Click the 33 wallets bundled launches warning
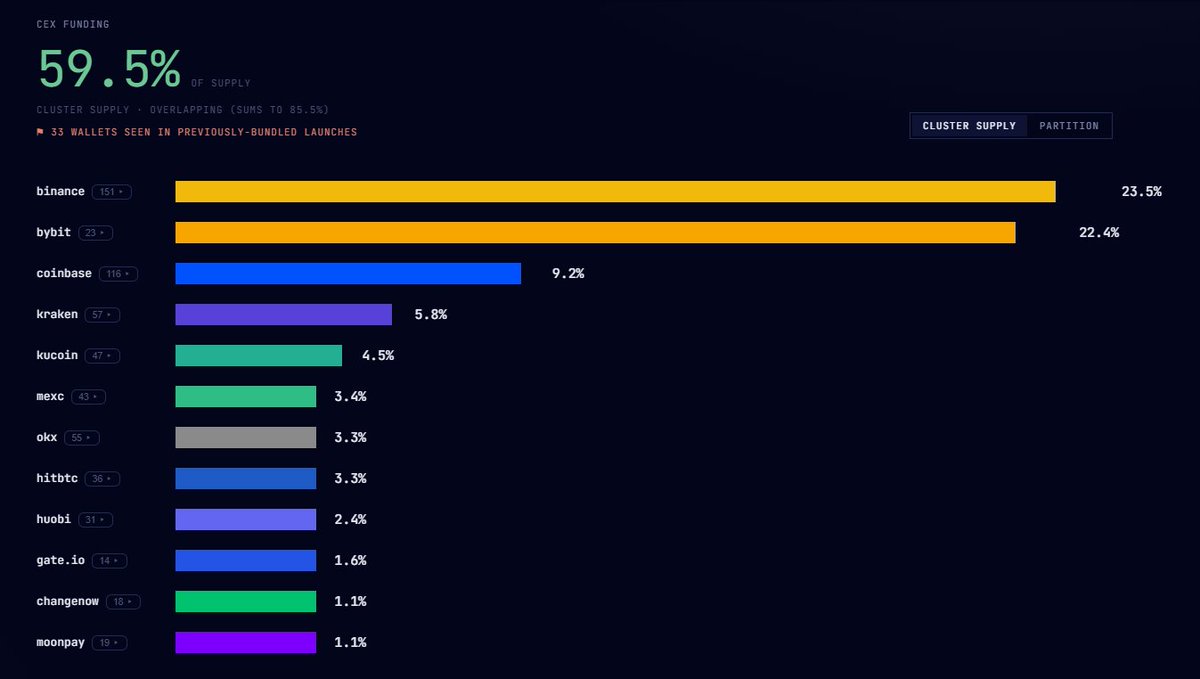The image size is (1200, 679). tap(197, 132)
